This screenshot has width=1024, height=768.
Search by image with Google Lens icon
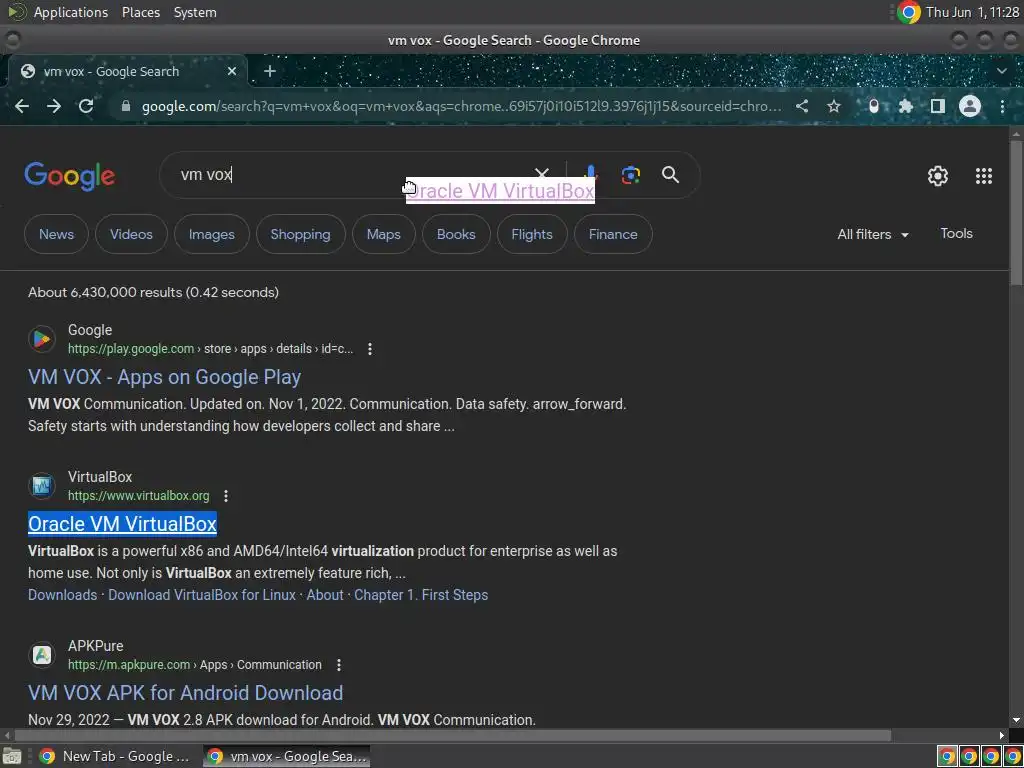[x=631, y=175]
